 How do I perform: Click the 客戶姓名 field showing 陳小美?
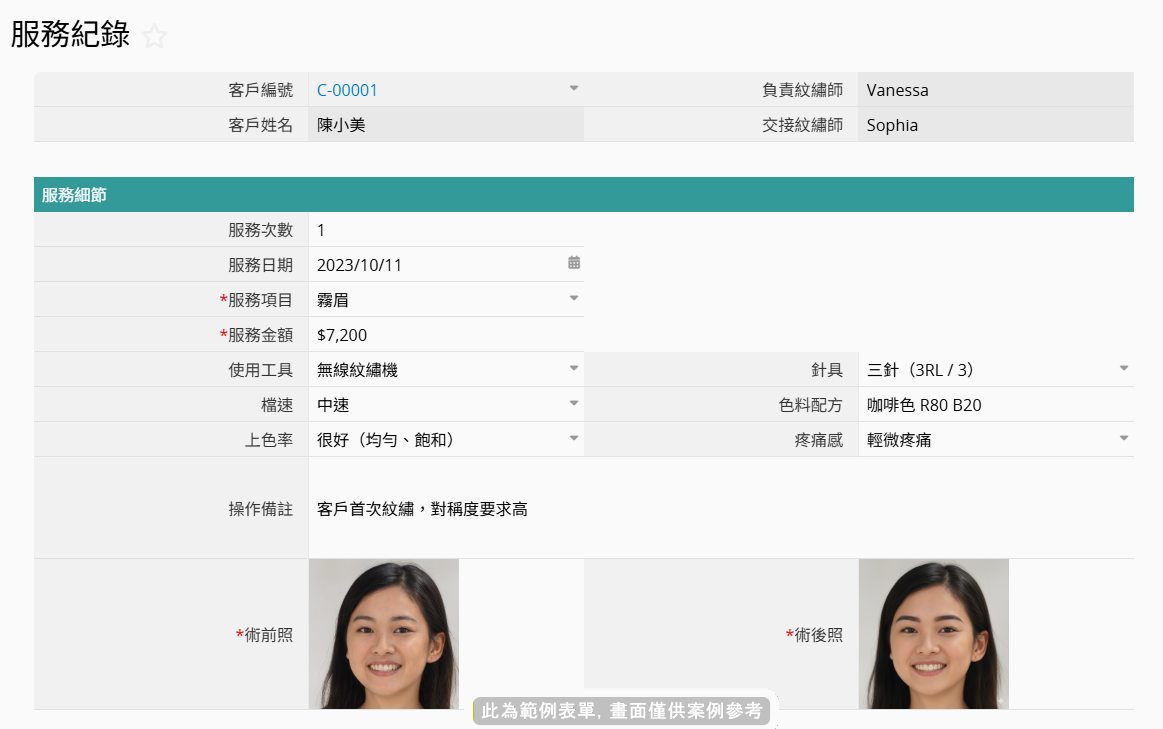[x=445, y=125]
